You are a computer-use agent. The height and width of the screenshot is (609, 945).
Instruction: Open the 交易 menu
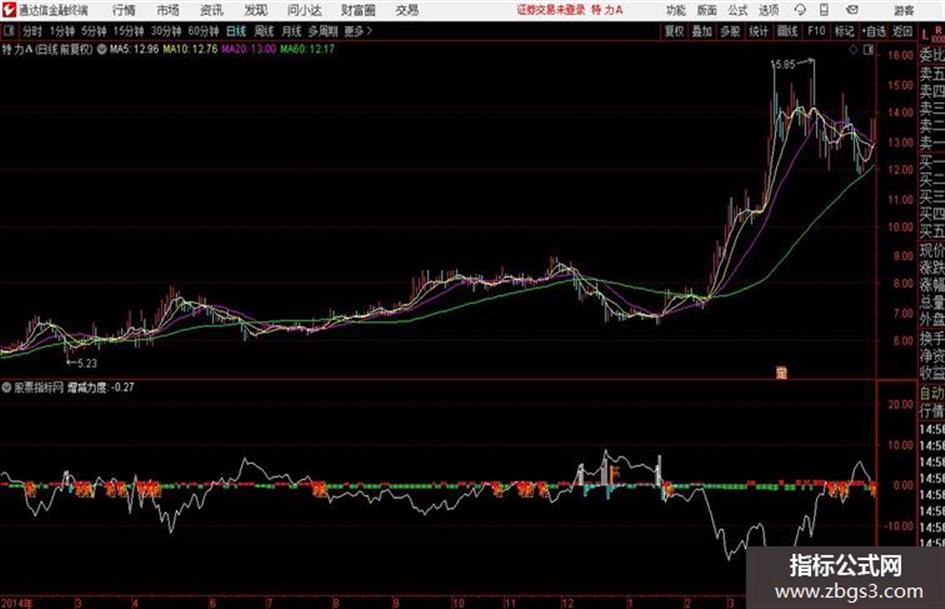(x=407, y=10)
